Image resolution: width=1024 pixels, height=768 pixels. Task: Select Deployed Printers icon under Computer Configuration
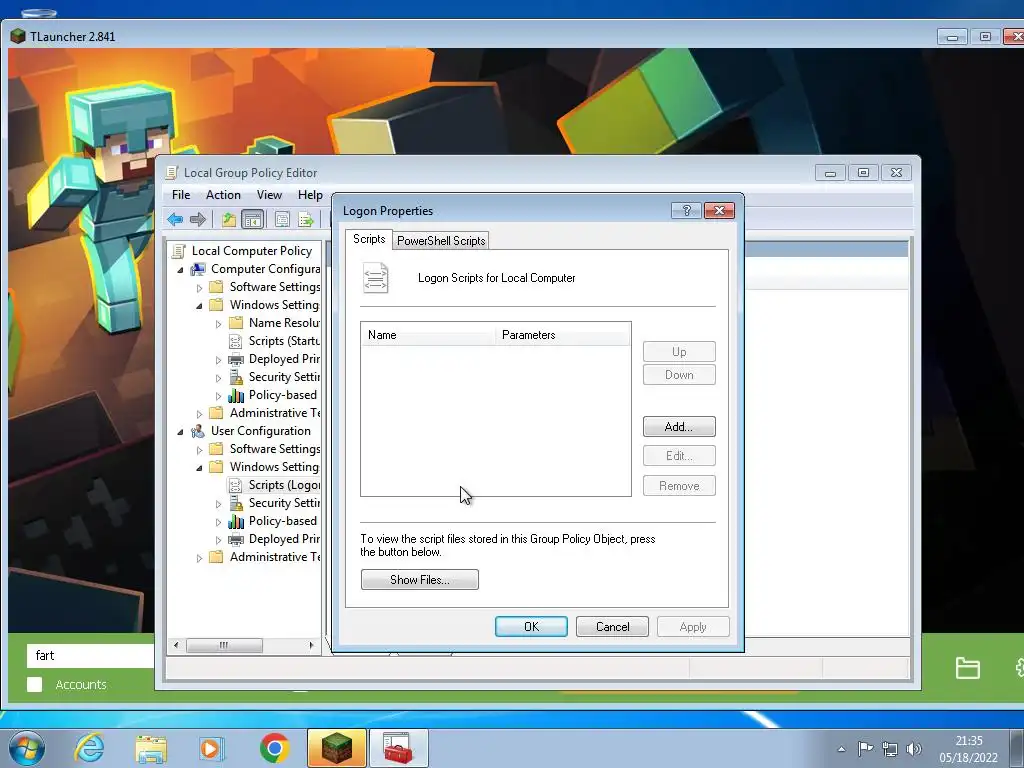[x=236, y=359]
